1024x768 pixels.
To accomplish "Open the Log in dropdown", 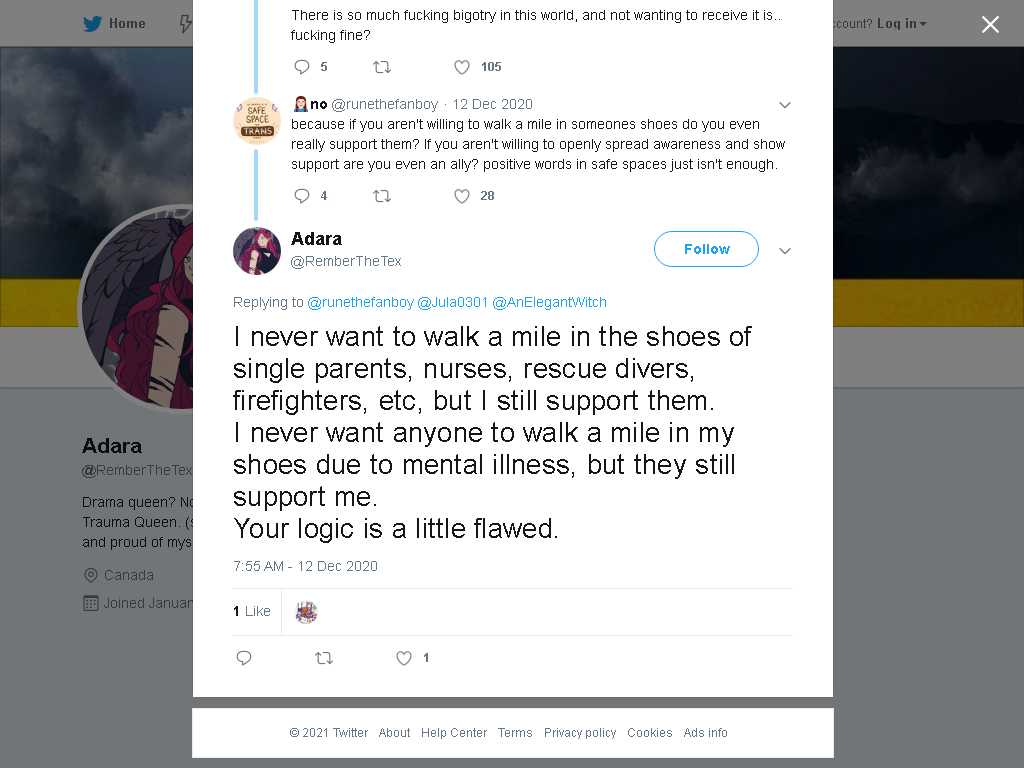I will pos(902,24).
